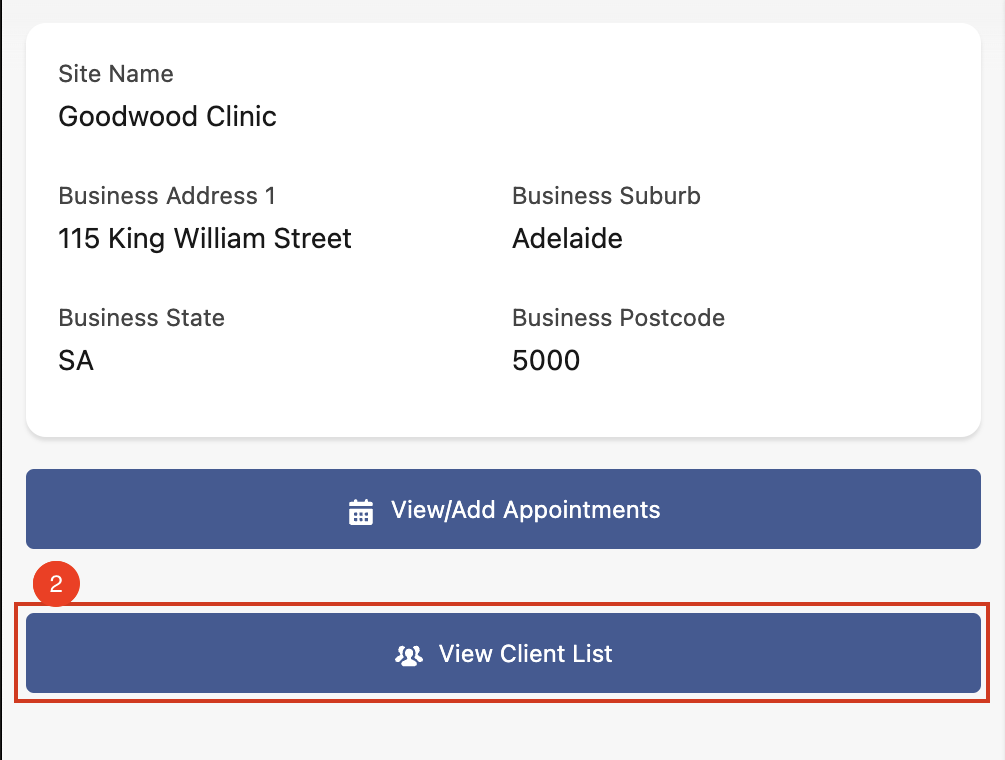
Task: Click the Goodwood Clinic site name value
Action: pyautogui.click(x=167, y=116)
